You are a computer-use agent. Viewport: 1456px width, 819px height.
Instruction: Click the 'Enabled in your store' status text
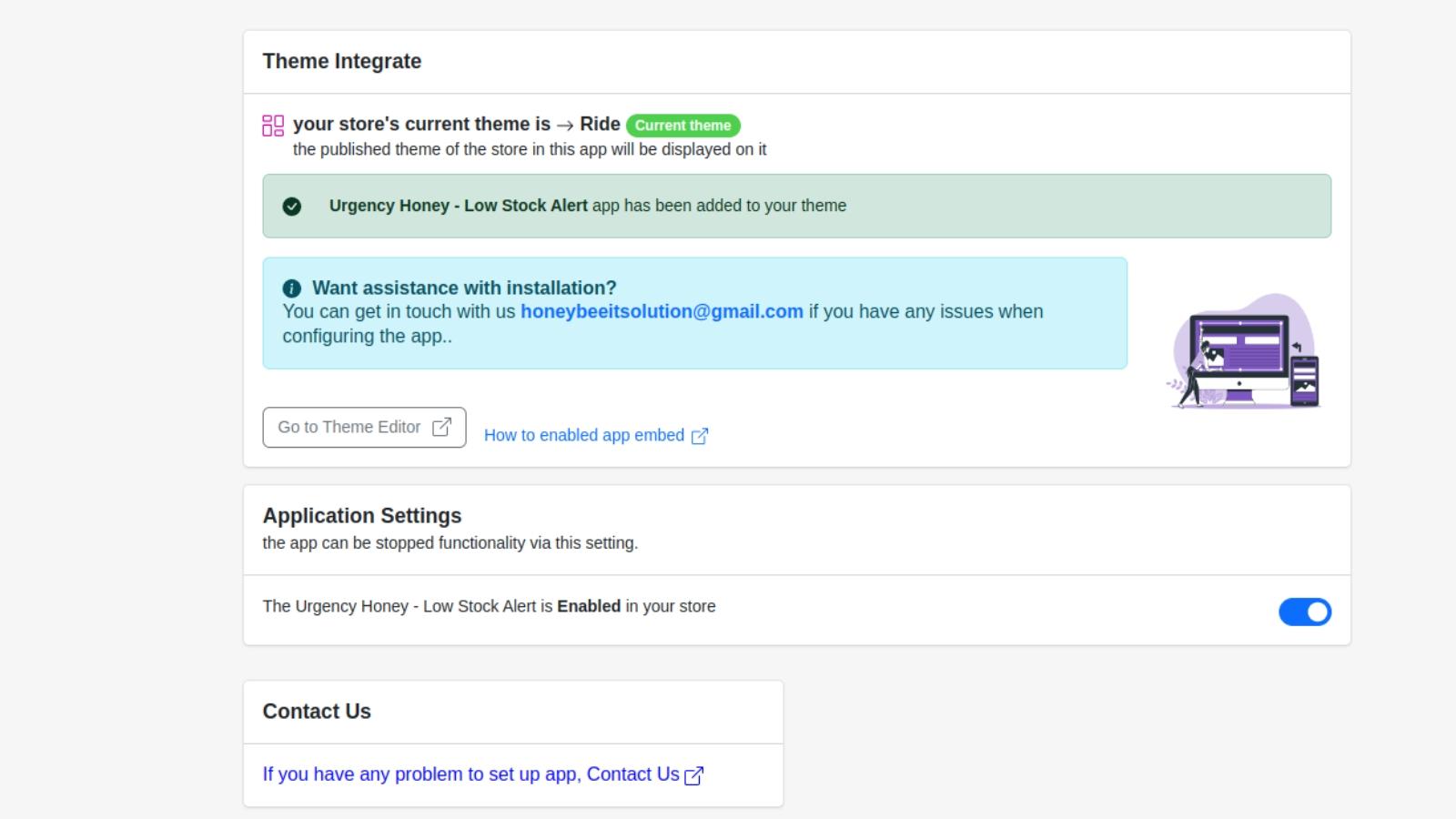[636, 606]
